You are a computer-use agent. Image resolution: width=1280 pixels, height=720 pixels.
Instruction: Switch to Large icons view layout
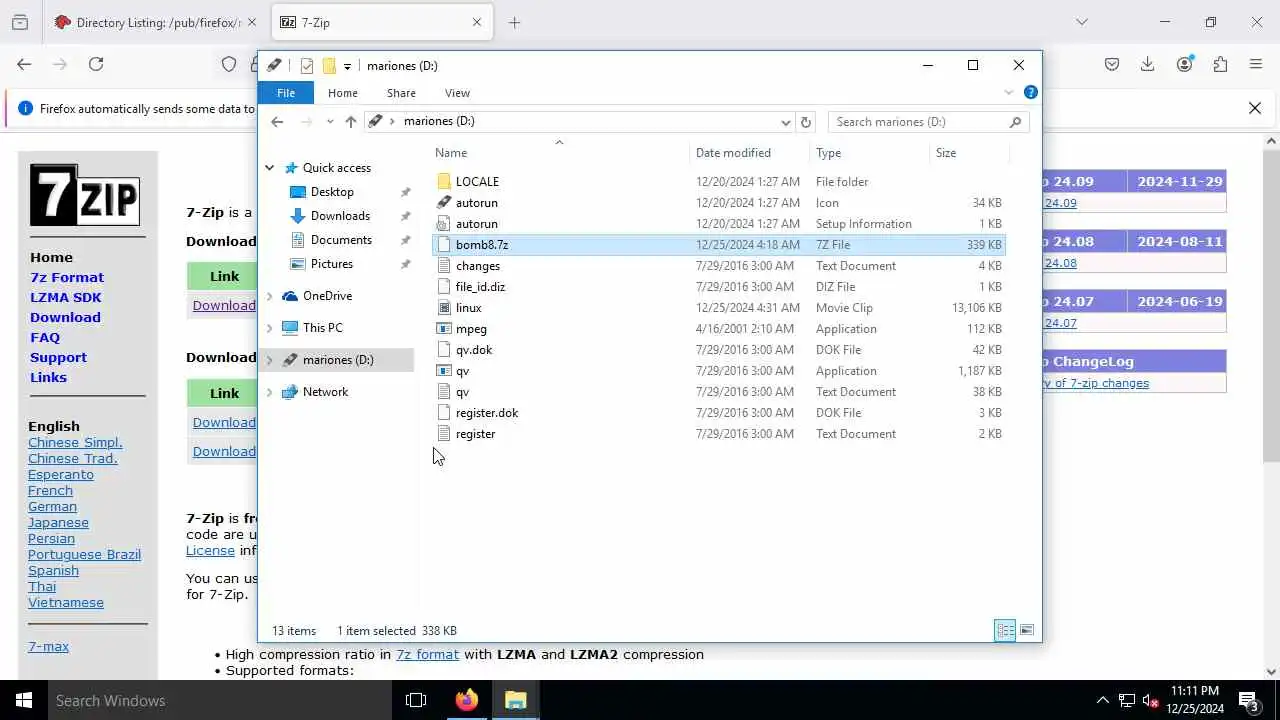point(1027,630)
